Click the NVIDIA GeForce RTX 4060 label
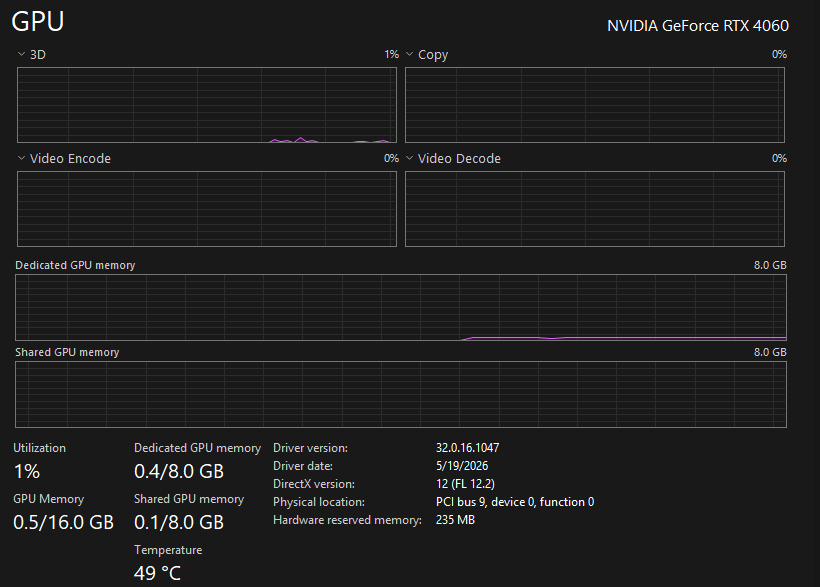Screen dimensions: 820x587 tap(698, 26)
